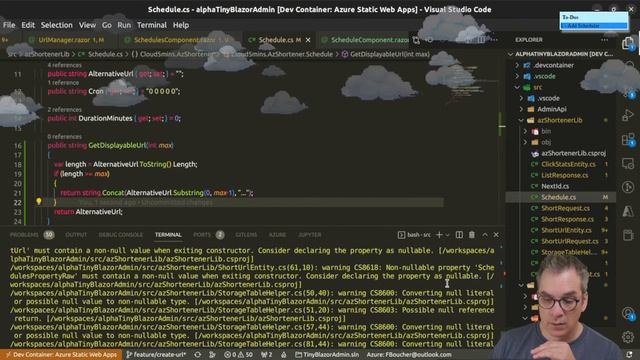Click GetDisplayableUrl(int max) breadcrumb
This screenshot has height=360, width=640.
pyautogui.click(x=386, y=54)
